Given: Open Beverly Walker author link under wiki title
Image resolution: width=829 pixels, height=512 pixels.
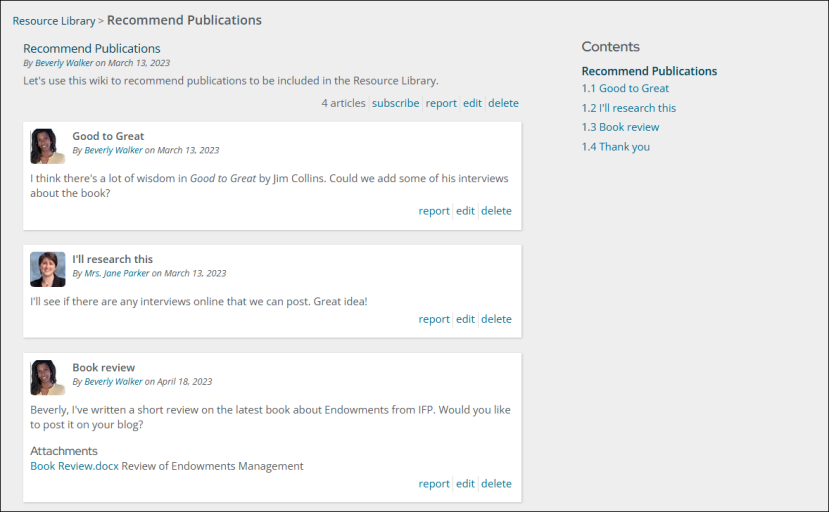Looking at the screenshot, I should coord(64,63).
